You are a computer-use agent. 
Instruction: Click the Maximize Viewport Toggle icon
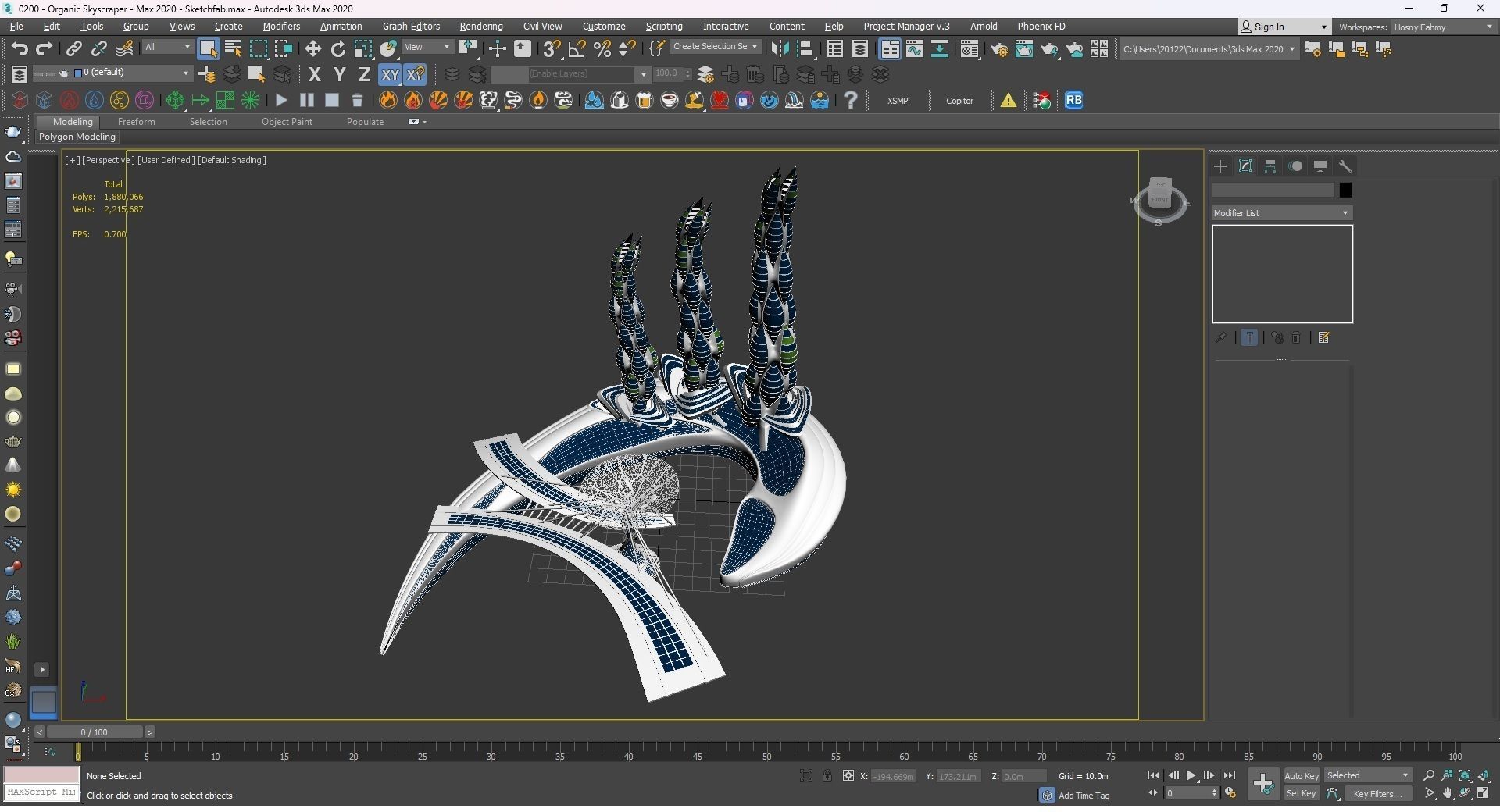(x=1484, y=793)
